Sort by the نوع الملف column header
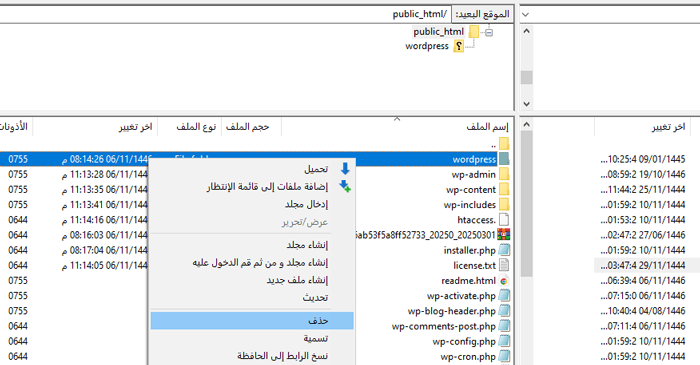This screenshot has width=700, height=365. click(x=190, y=127)
